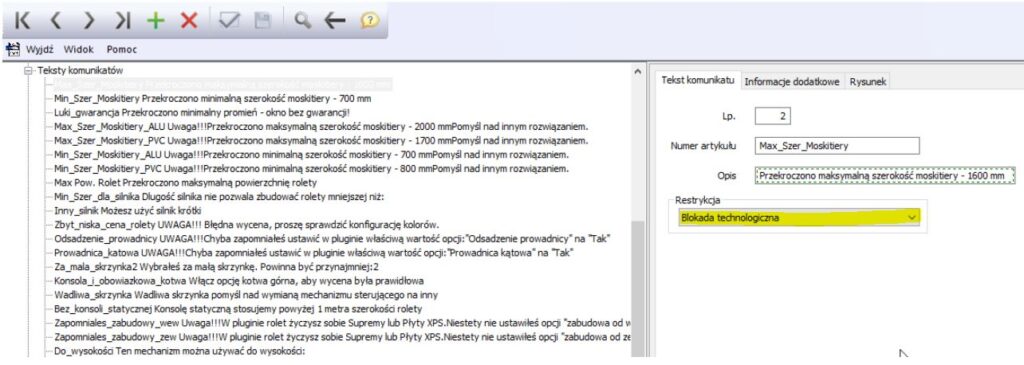Open the Widok menu

pos(78,50)
